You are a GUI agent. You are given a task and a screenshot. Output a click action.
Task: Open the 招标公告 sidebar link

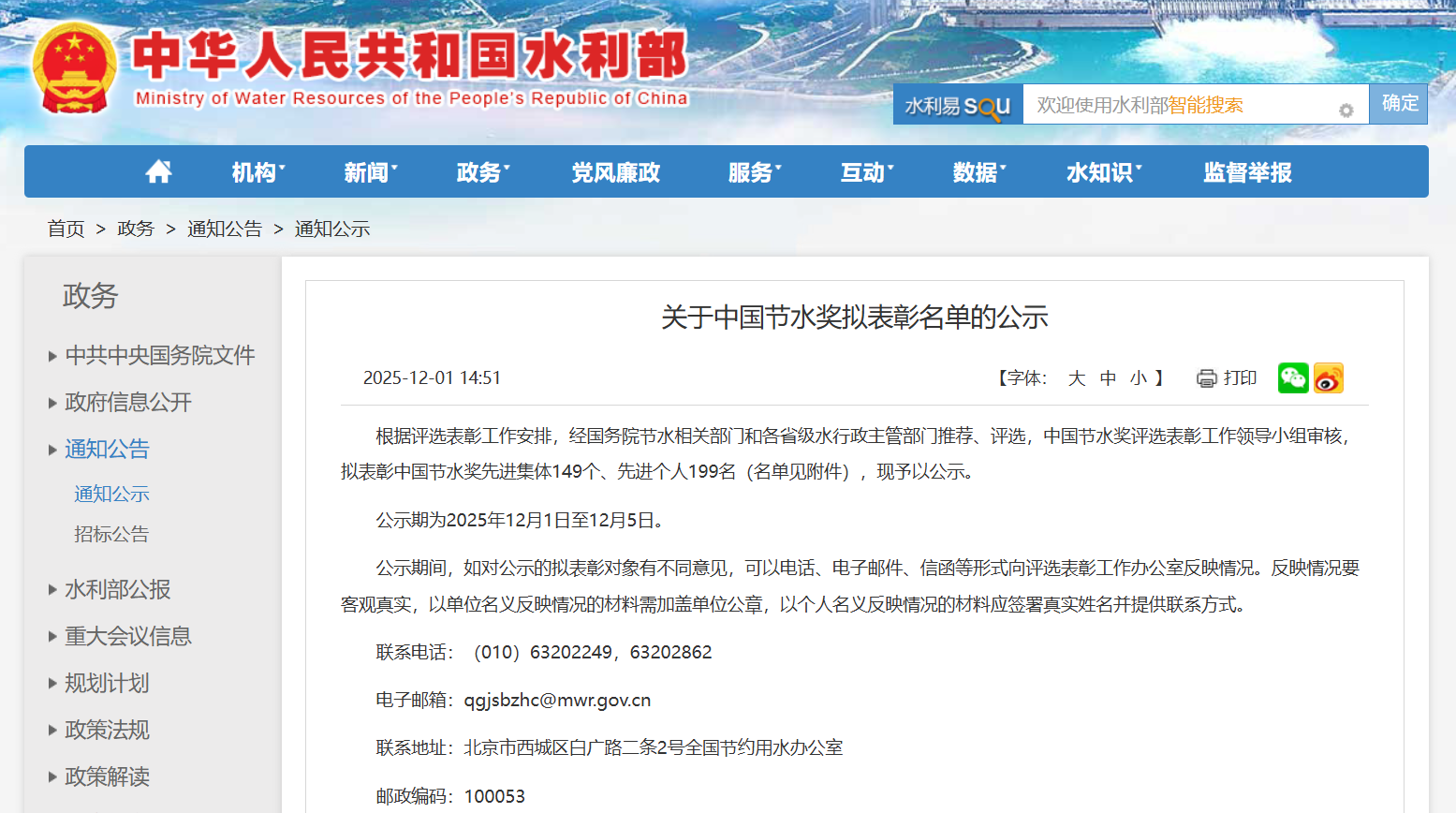click(x=111, y=533)
